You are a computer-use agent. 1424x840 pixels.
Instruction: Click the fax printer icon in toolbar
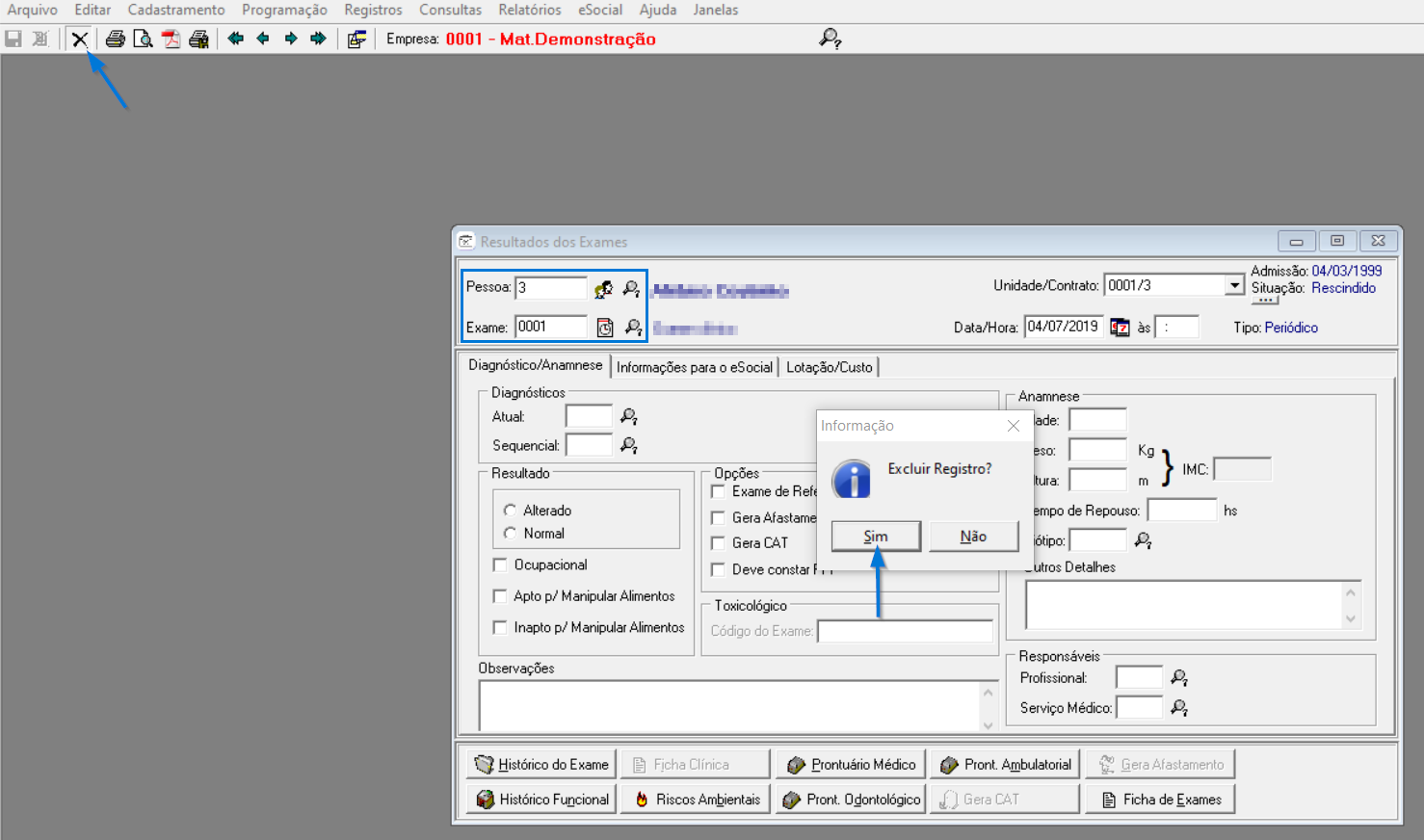click(198, 39)
